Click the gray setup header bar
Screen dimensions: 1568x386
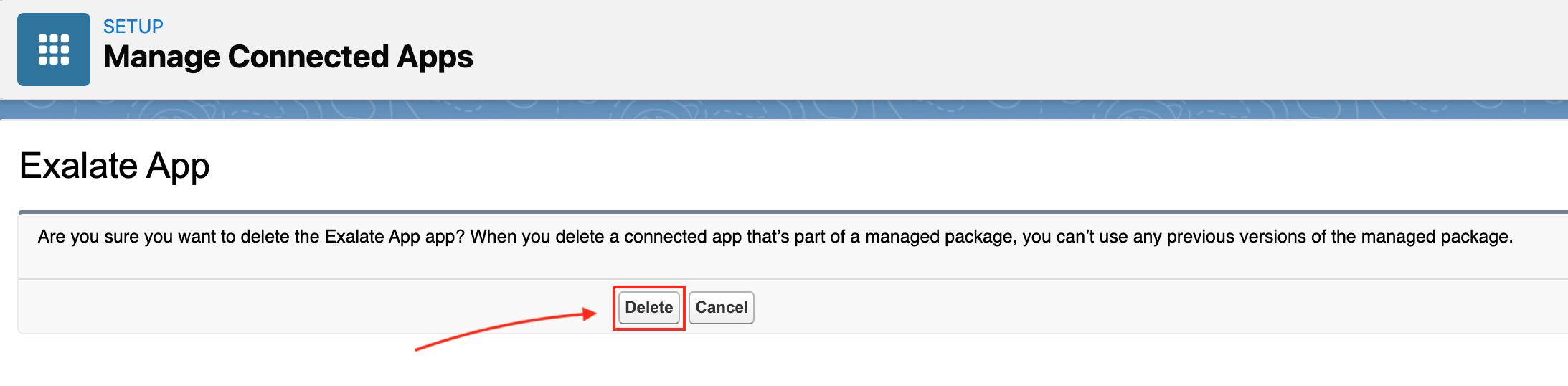coord(1004,50)
